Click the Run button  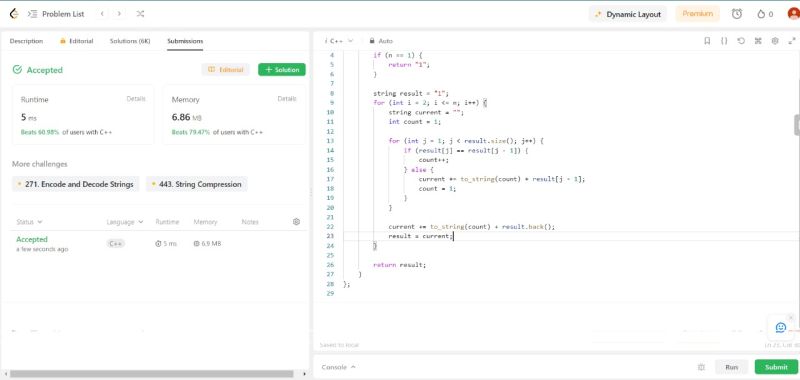click(x=732, y=367)
